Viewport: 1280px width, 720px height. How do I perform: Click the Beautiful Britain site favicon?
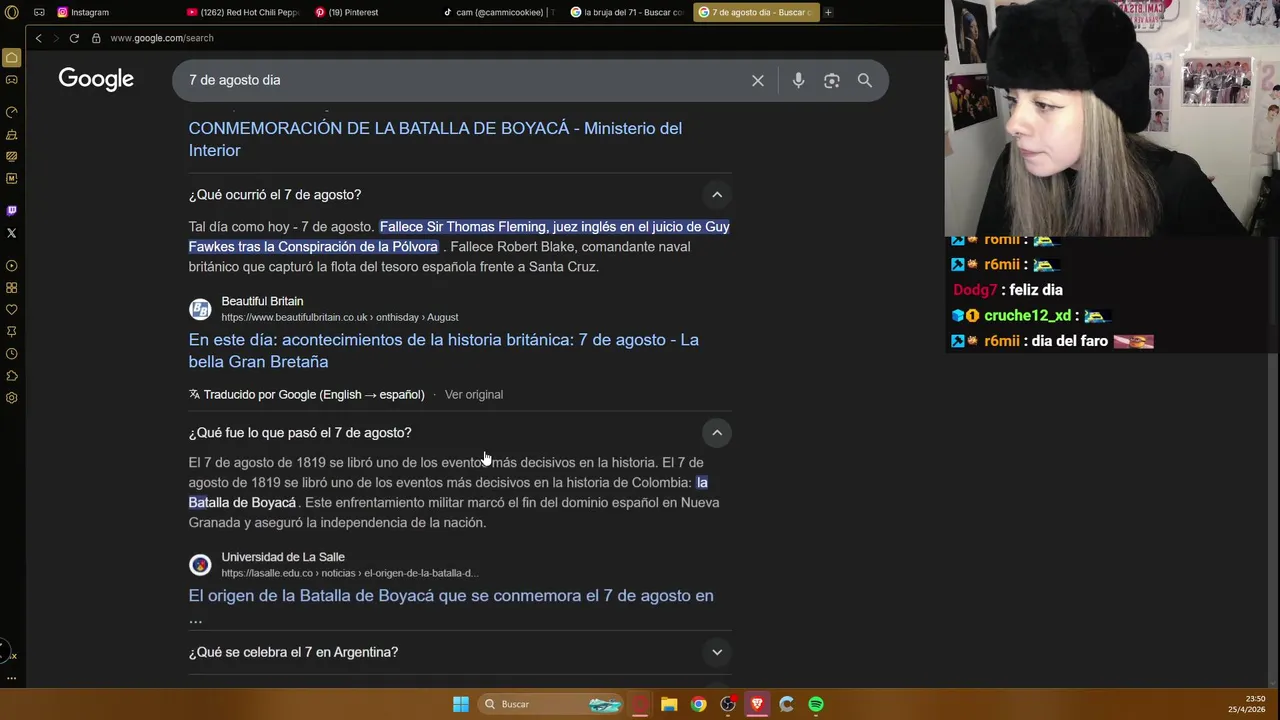click(x=200, y=309)
